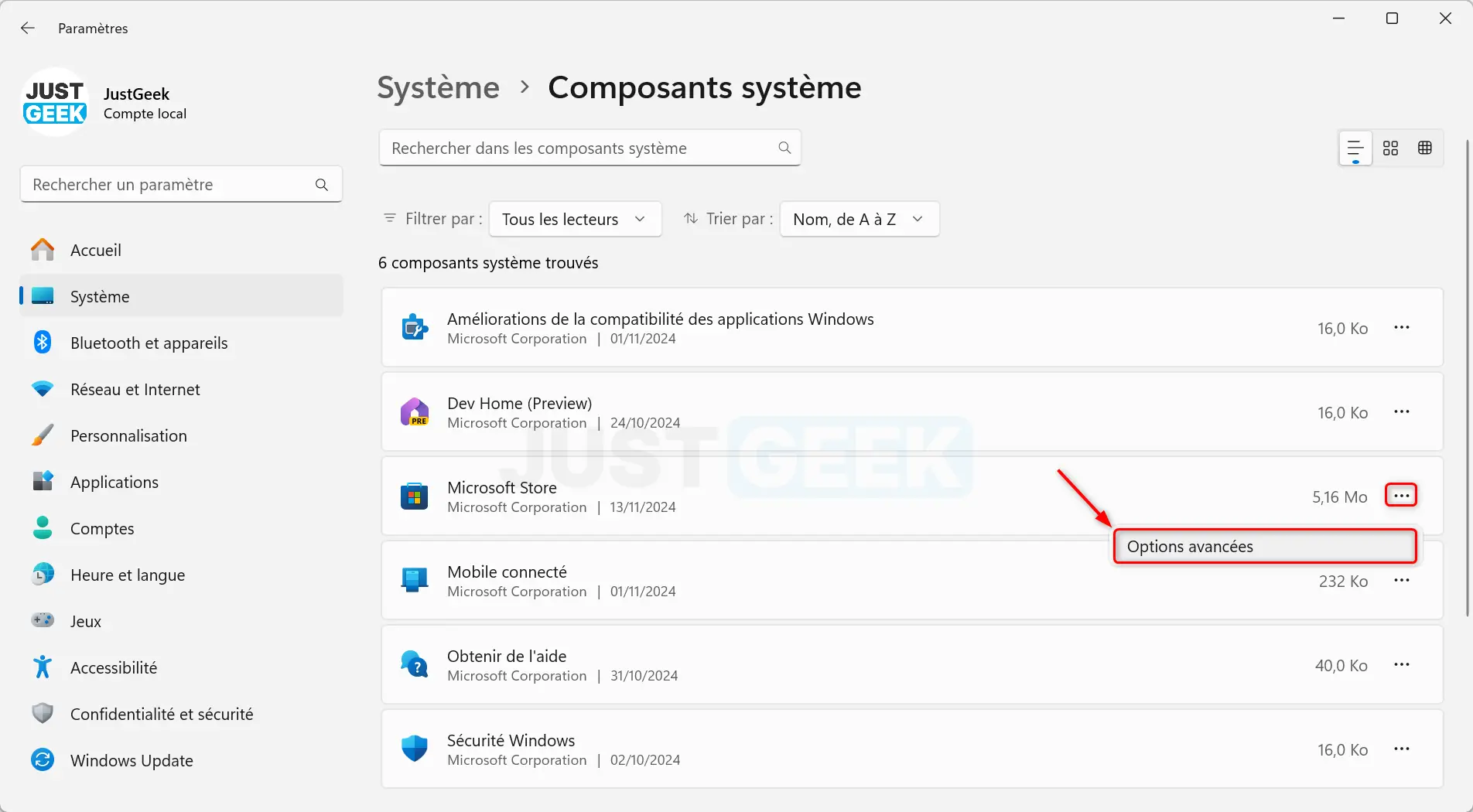
Task: Open the Nom, de A à Z sort dropdown
Action: (x=860, y=219)
